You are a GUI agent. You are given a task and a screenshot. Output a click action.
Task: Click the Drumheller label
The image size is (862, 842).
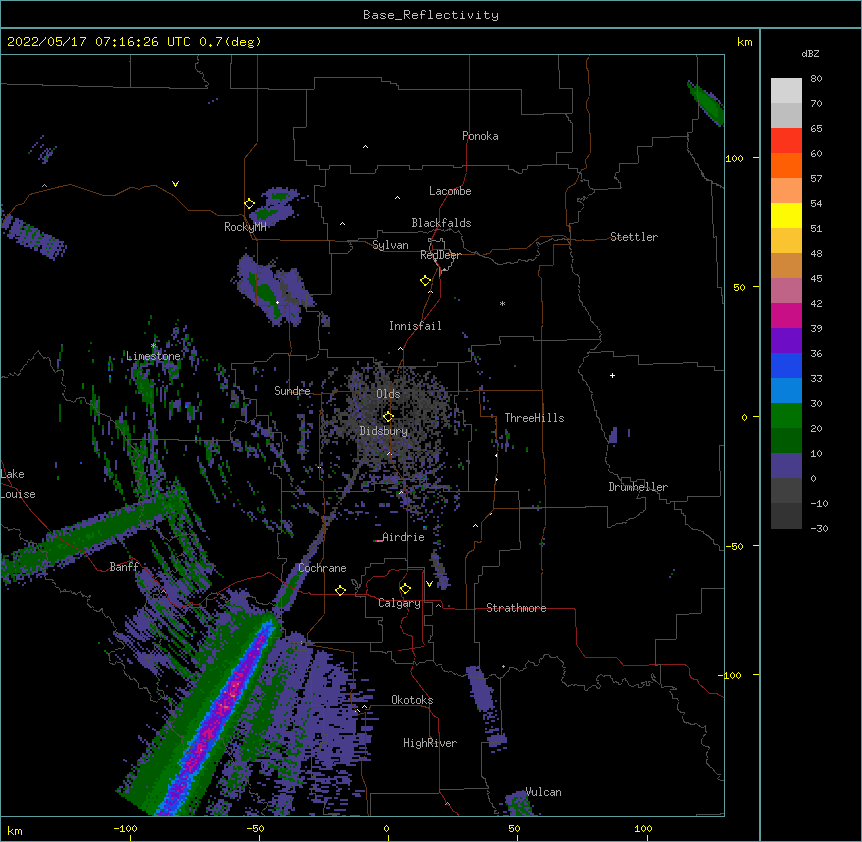pyautogui.click(x=638, y=487)
